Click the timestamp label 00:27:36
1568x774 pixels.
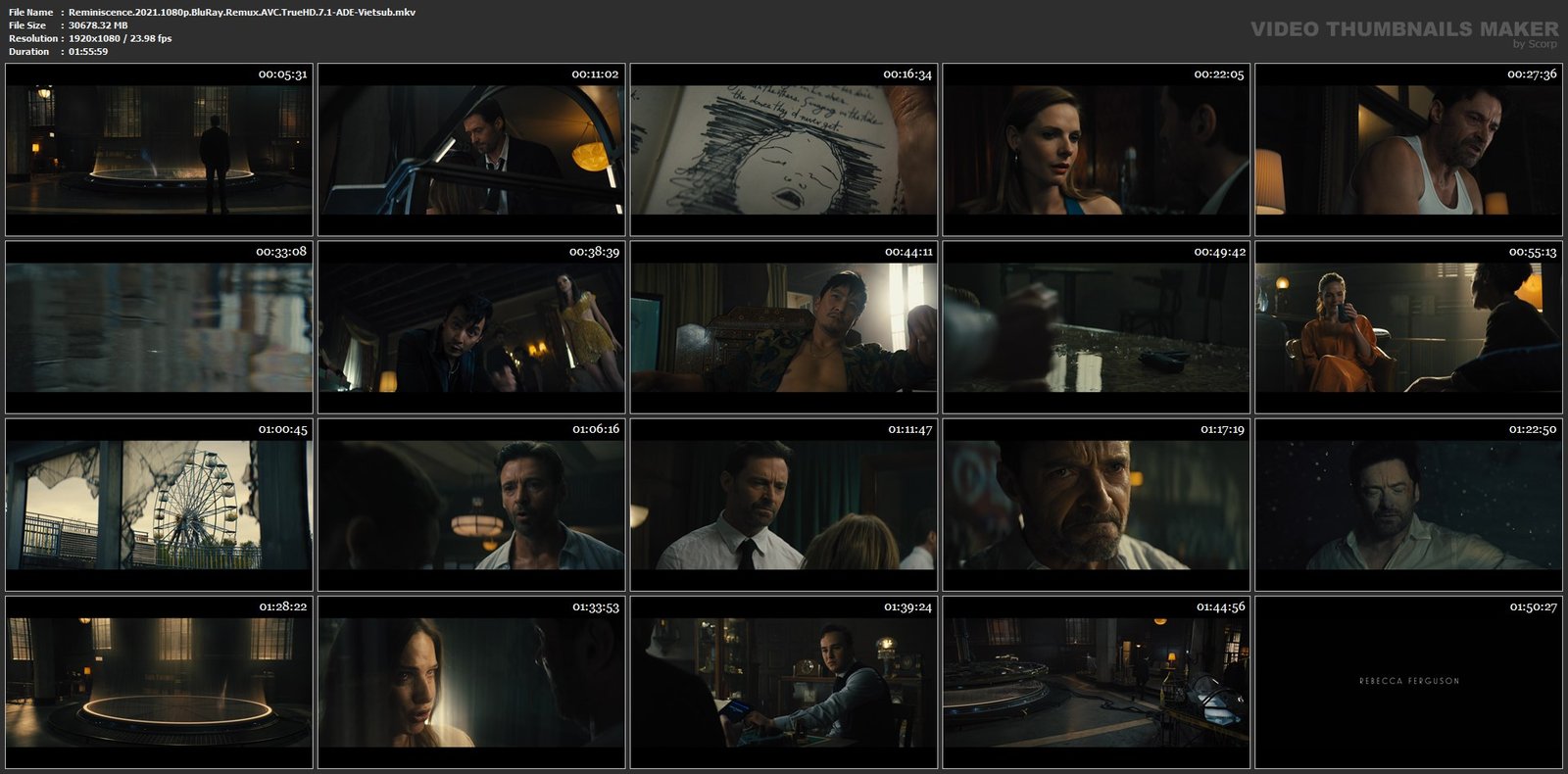pos(1532,74)
